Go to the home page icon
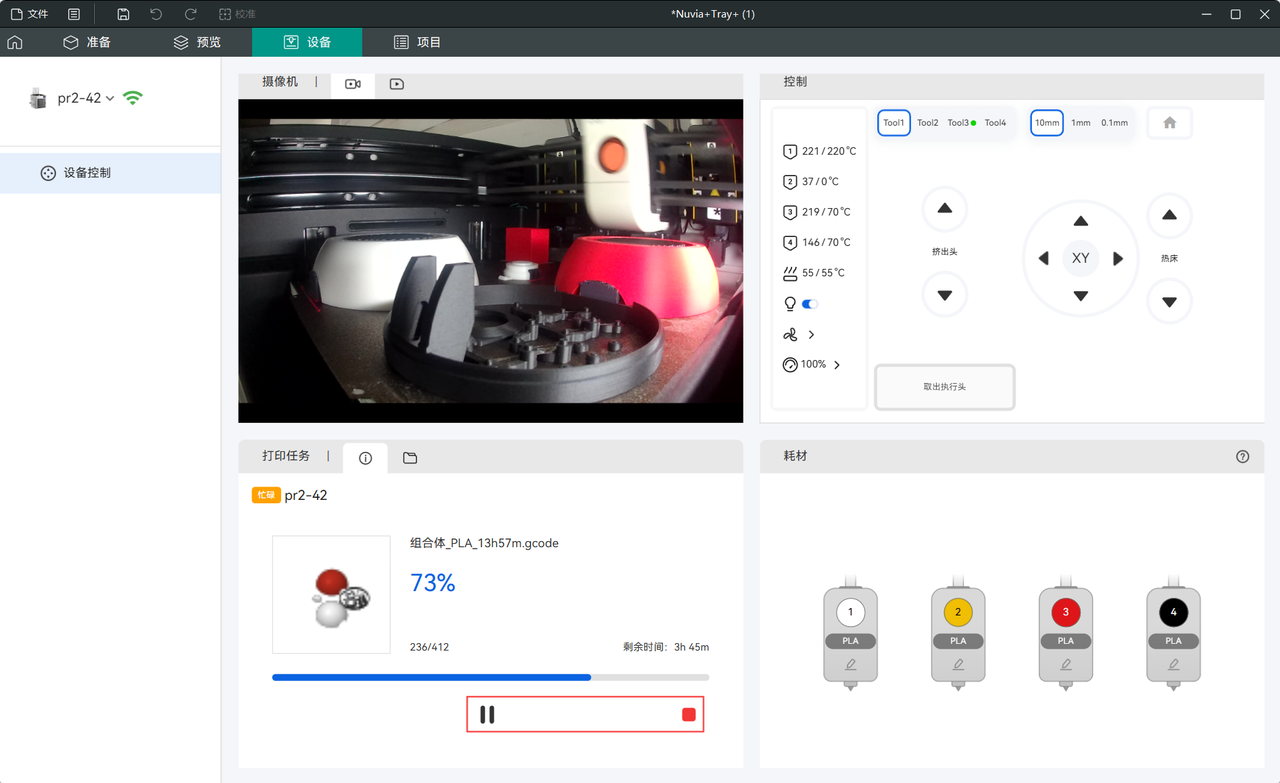1280x783 pixels. point(15,42)
